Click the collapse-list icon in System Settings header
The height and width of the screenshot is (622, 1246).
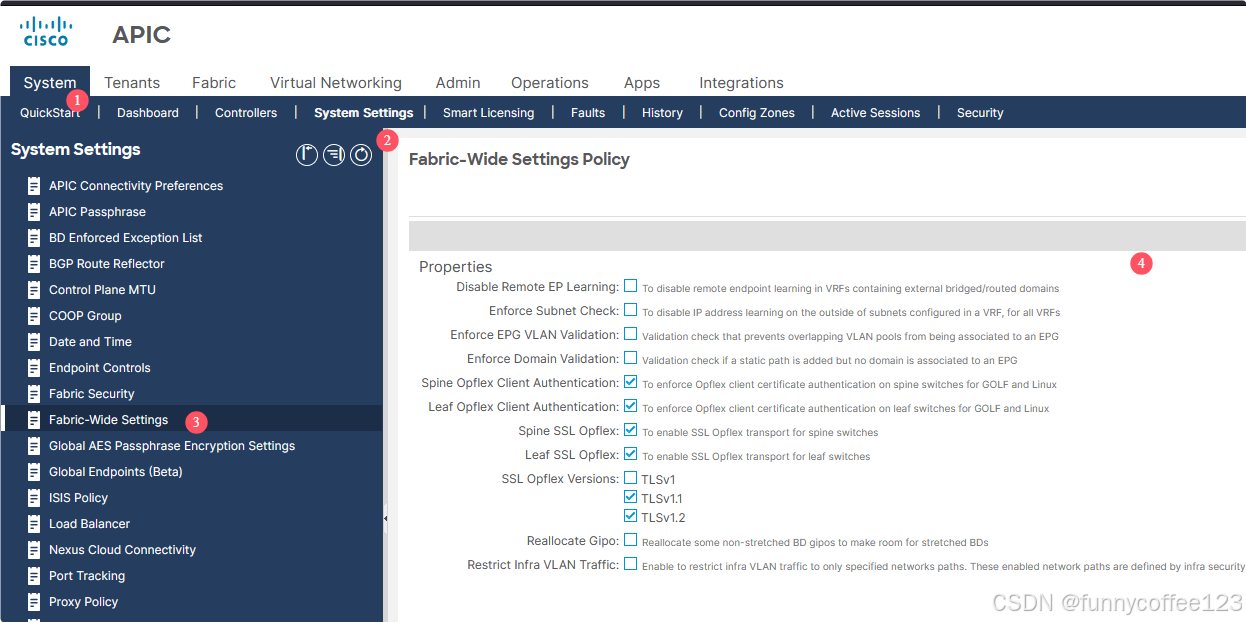334,154
